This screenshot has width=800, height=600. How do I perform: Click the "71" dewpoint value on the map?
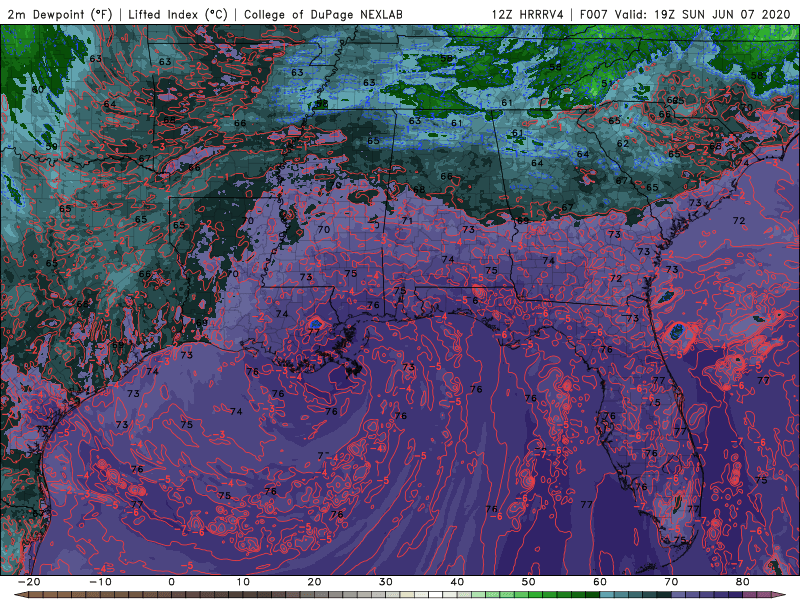click(407, 221)
